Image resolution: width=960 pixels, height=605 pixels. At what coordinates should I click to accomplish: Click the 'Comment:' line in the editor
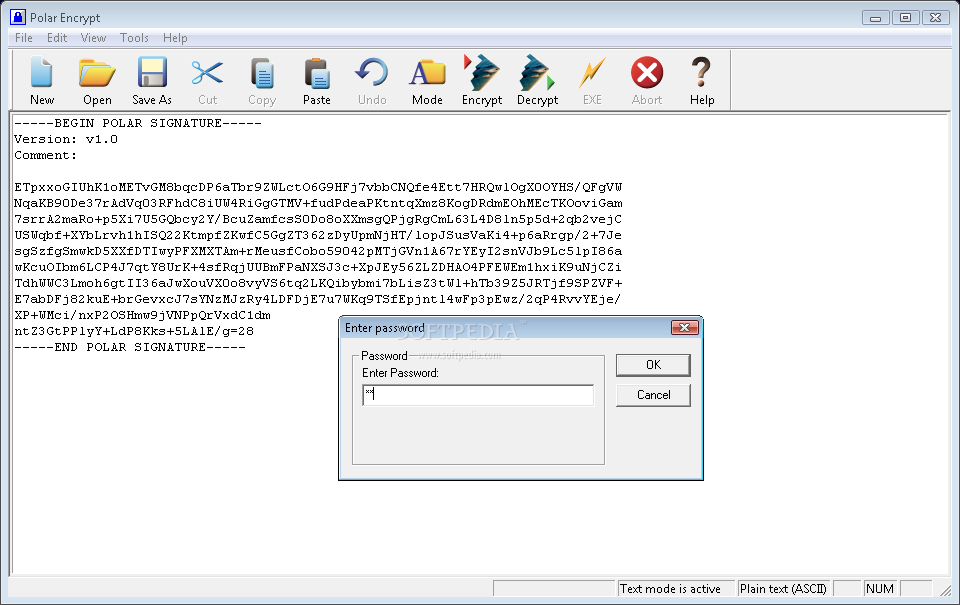(x=46, y=155)
